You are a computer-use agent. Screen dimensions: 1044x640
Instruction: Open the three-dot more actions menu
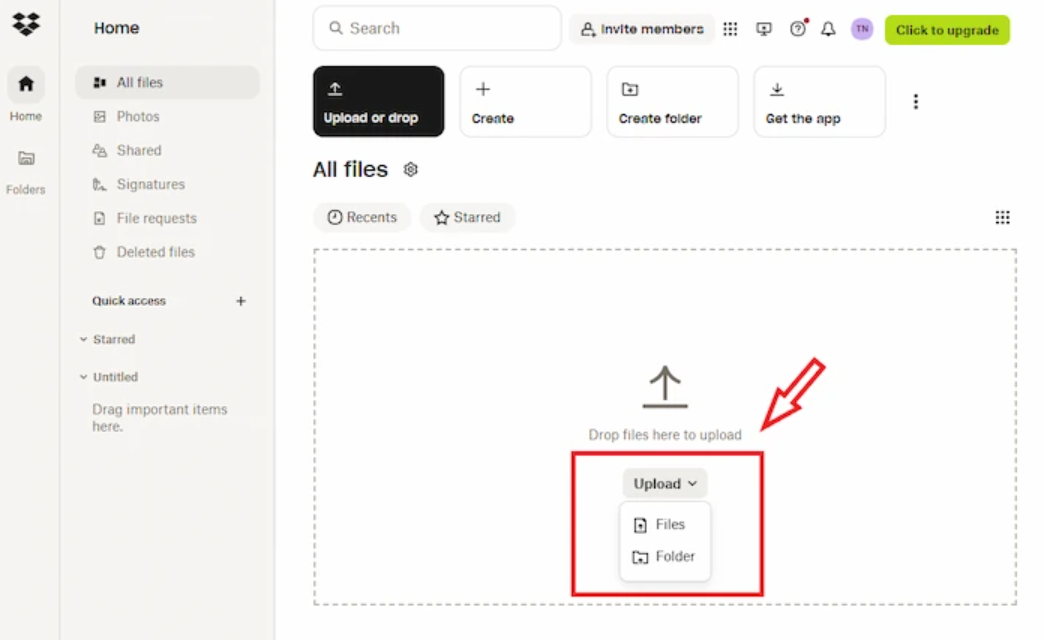click(916, 101)
